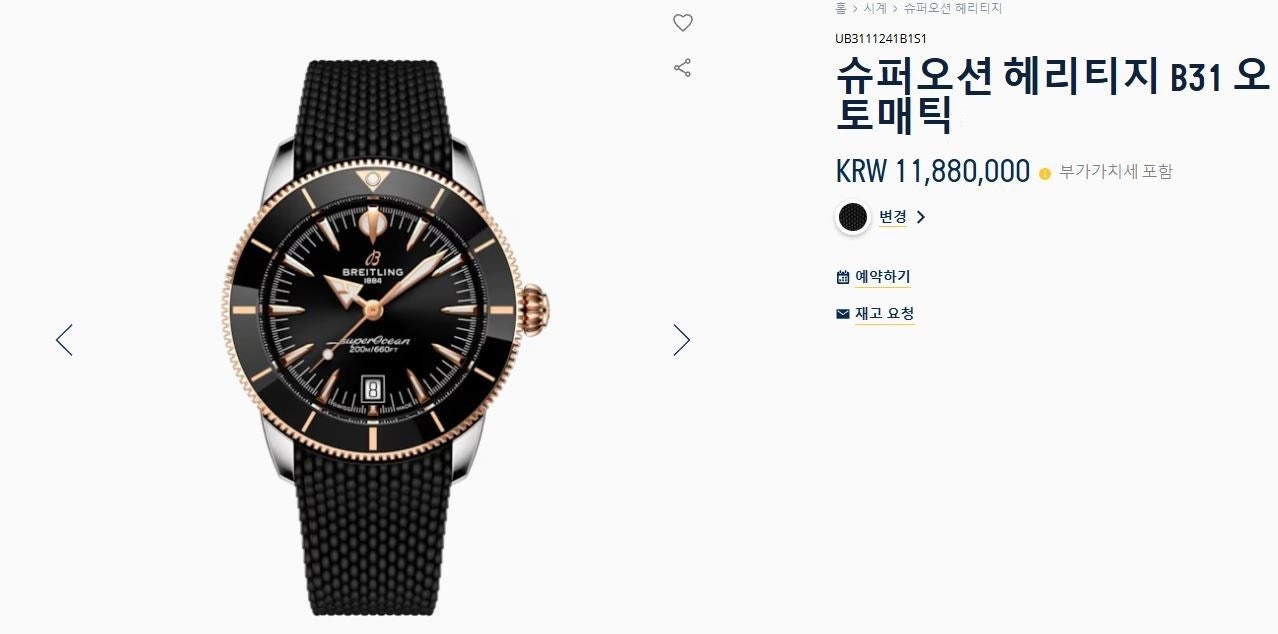
Task: Expand the chevron next to 변경
Action: coord(921,217)
